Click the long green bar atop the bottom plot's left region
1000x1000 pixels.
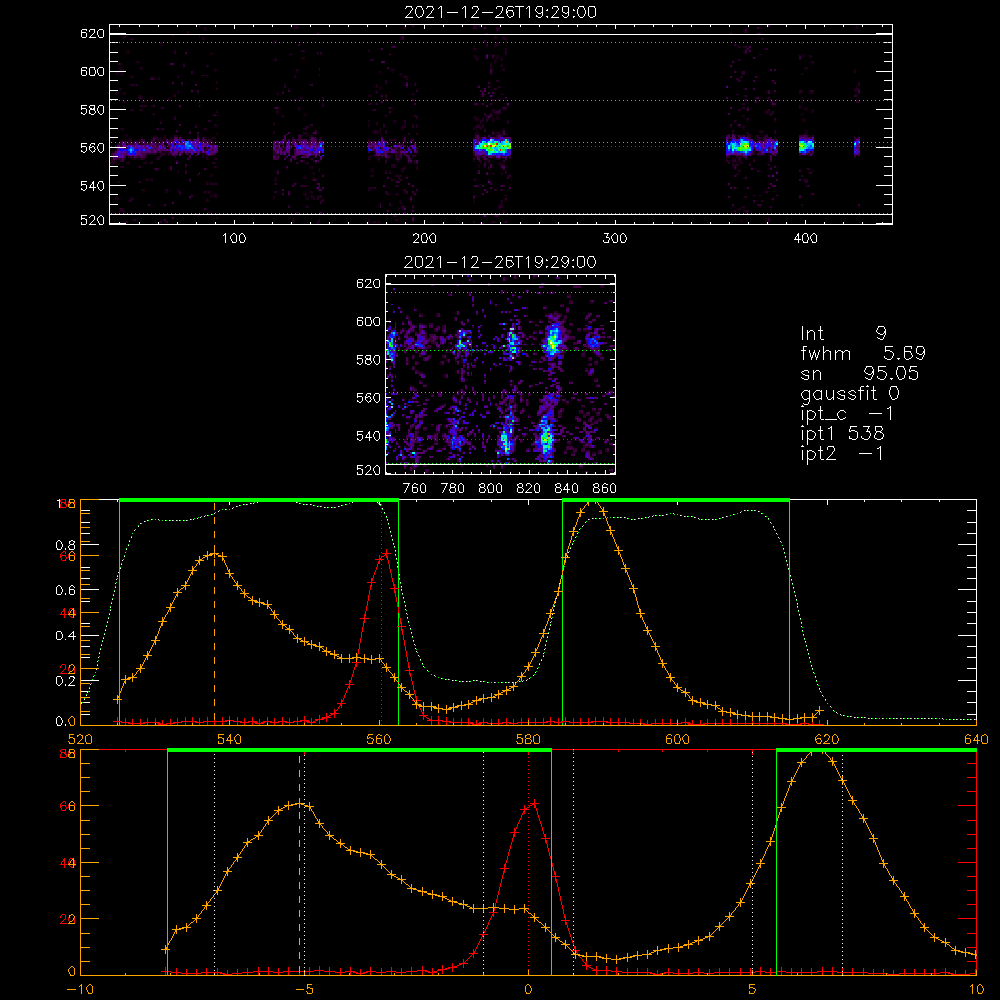point(359,751)
